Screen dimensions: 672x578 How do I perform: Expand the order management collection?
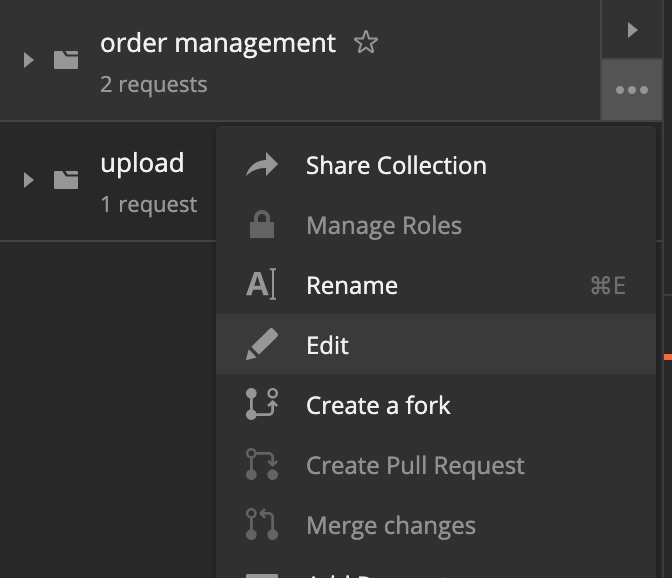pos(29,60)
